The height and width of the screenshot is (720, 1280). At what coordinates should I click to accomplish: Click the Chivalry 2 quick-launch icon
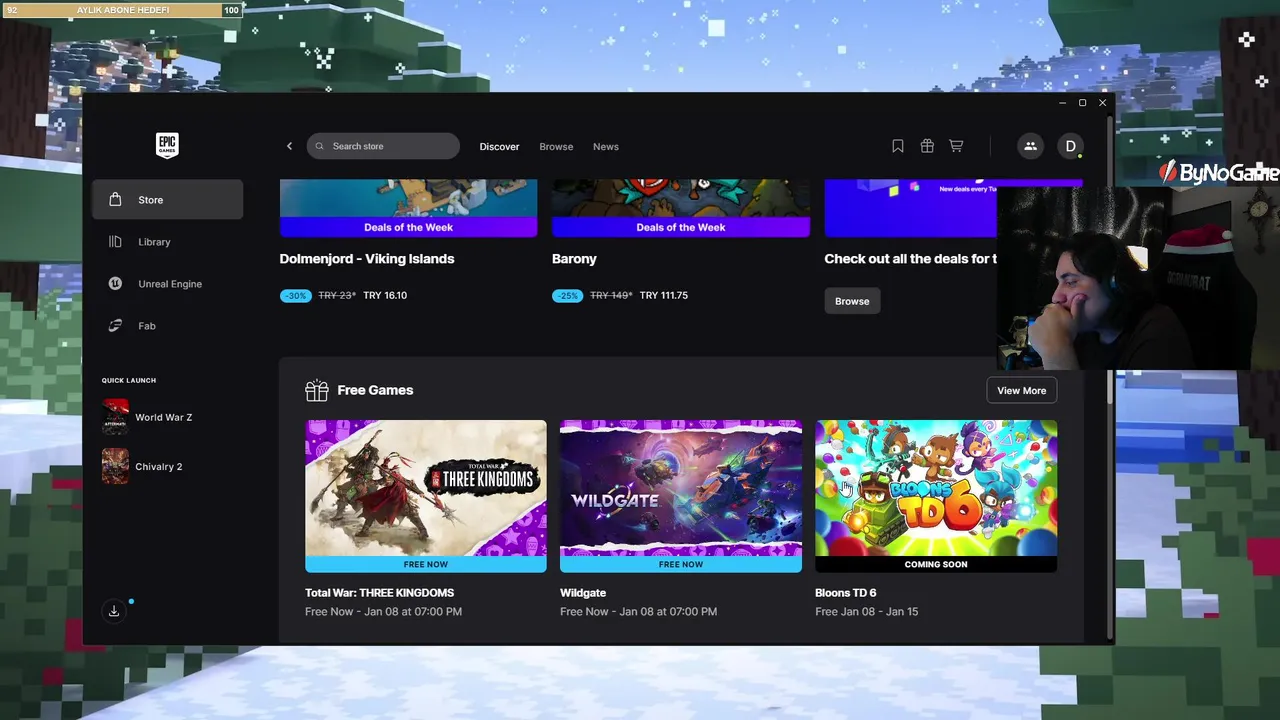point(115,466)
